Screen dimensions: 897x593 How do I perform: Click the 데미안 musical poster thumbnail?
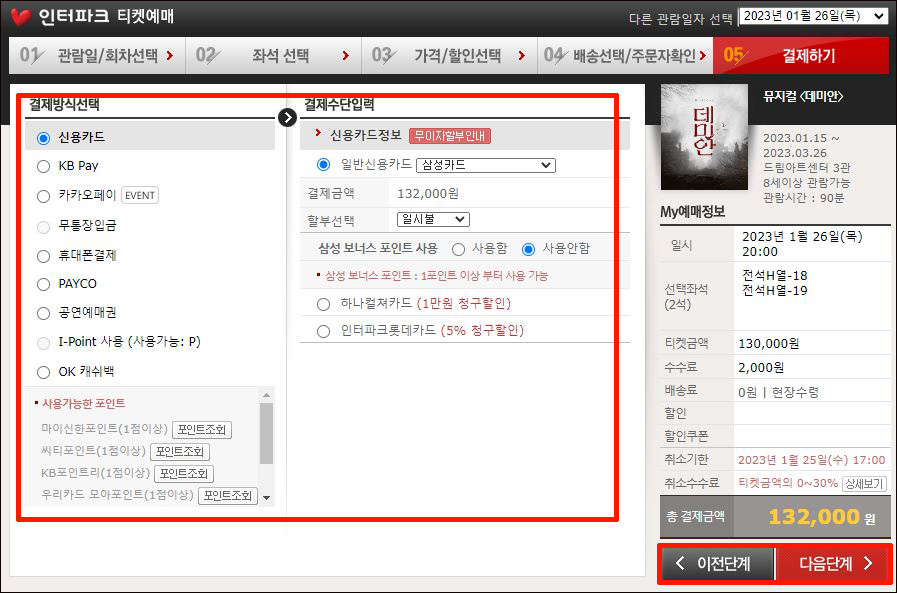pos(704,137)
